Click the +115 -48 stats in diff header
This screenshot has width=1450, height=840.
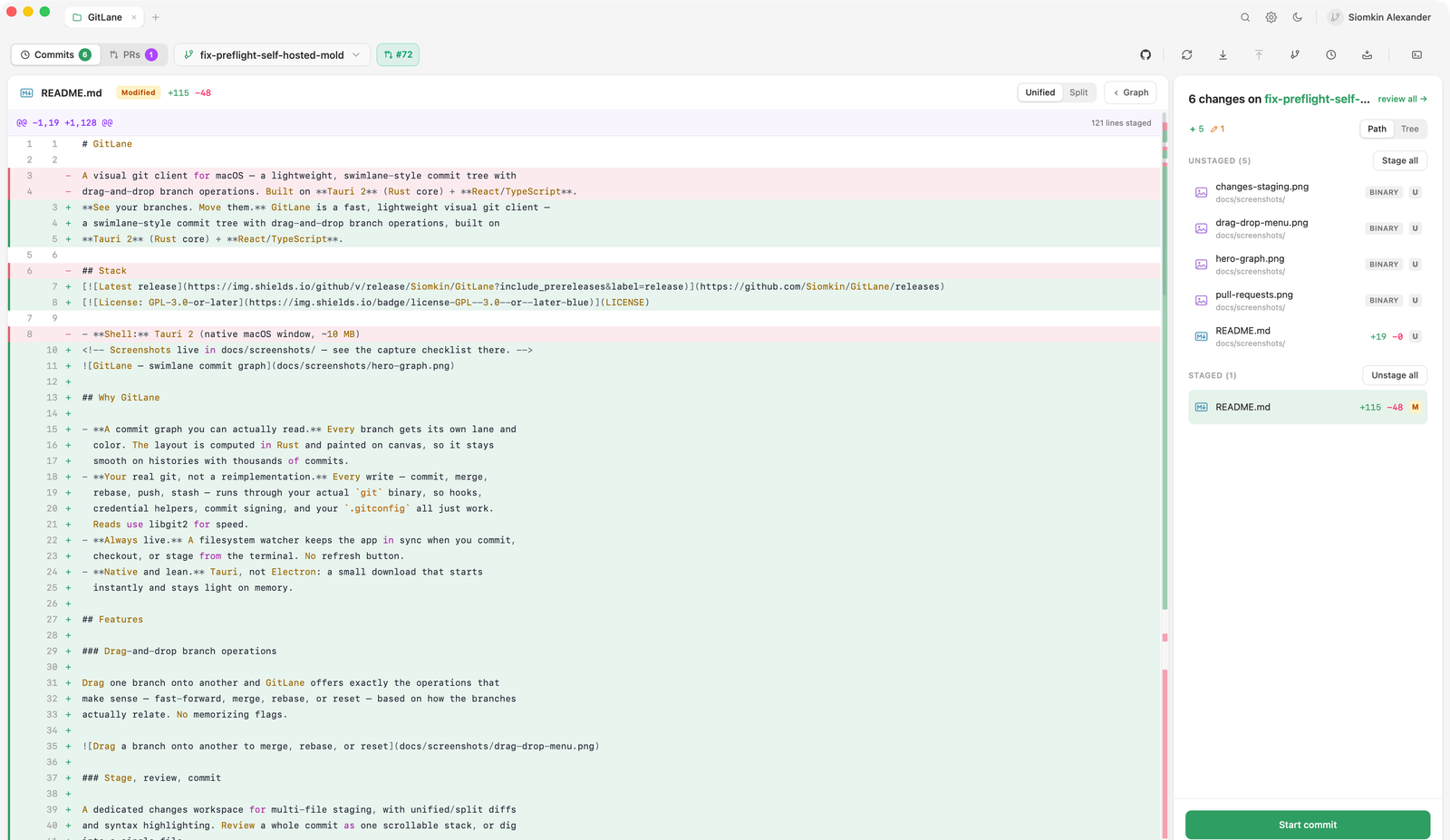189,92
